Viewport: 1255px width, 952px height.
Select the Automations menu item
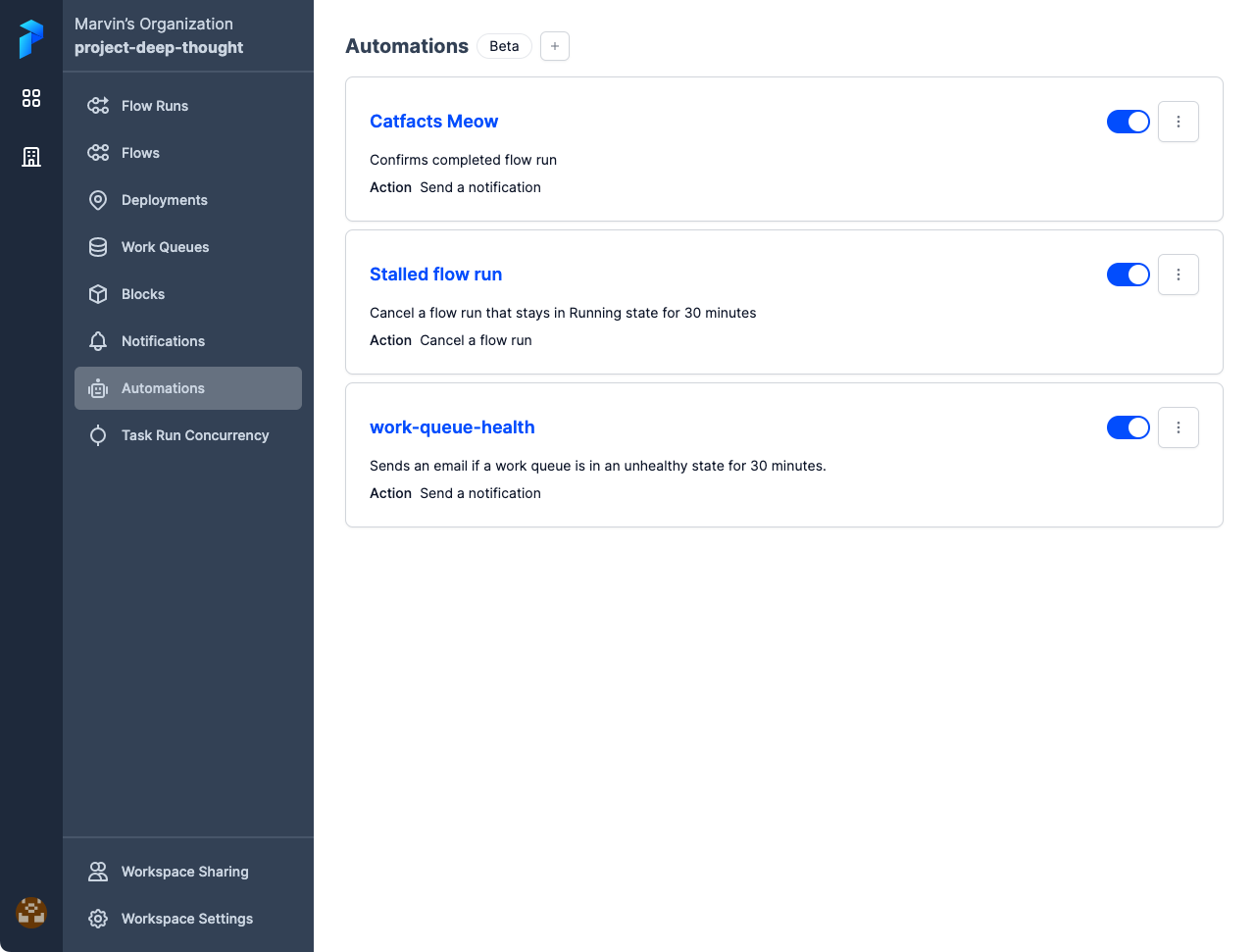click(188, 388)
